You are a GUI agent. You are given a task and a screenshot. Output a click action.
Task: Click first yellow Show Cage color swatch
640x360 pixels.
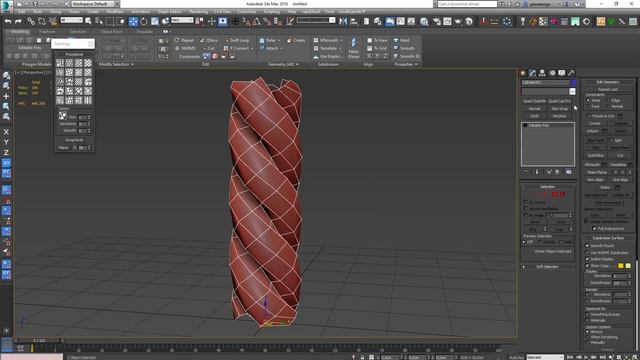[620, 266]
